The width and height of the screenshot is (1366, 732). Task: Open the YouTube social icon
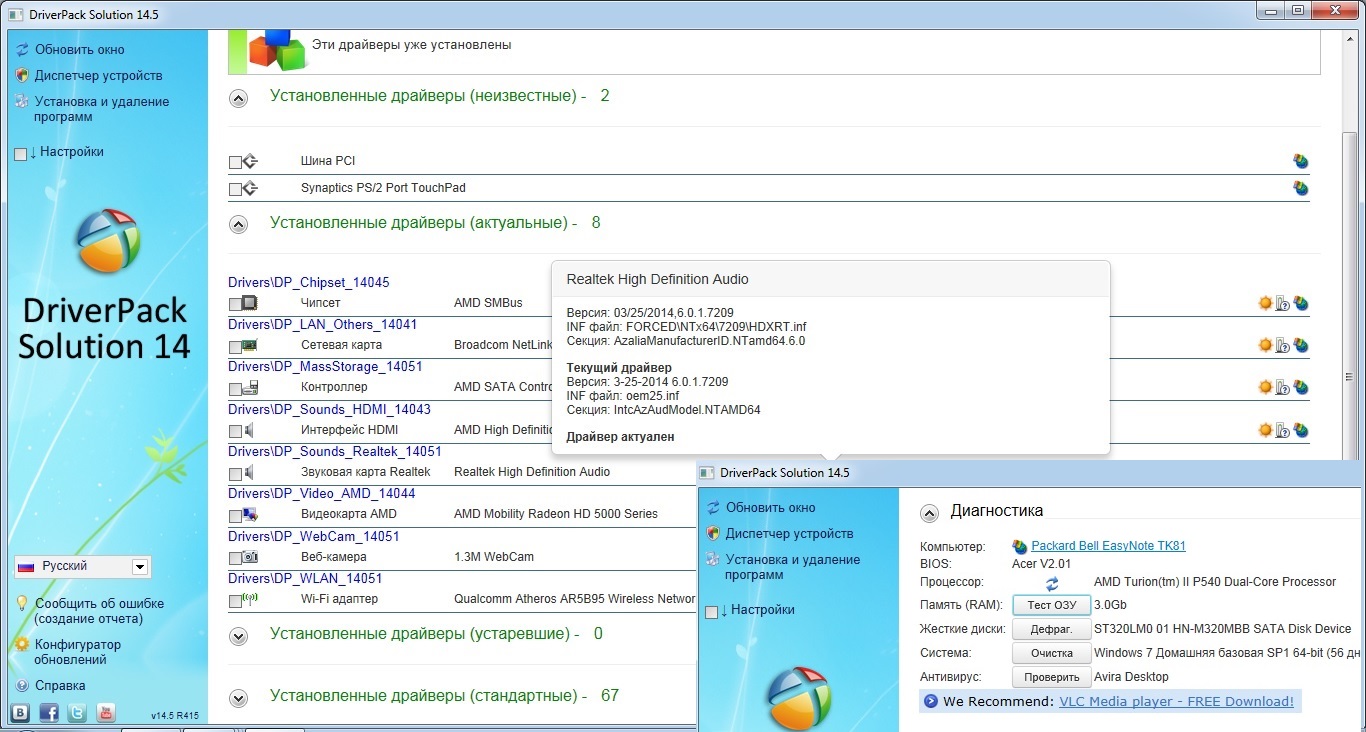(x=106, y=713)
